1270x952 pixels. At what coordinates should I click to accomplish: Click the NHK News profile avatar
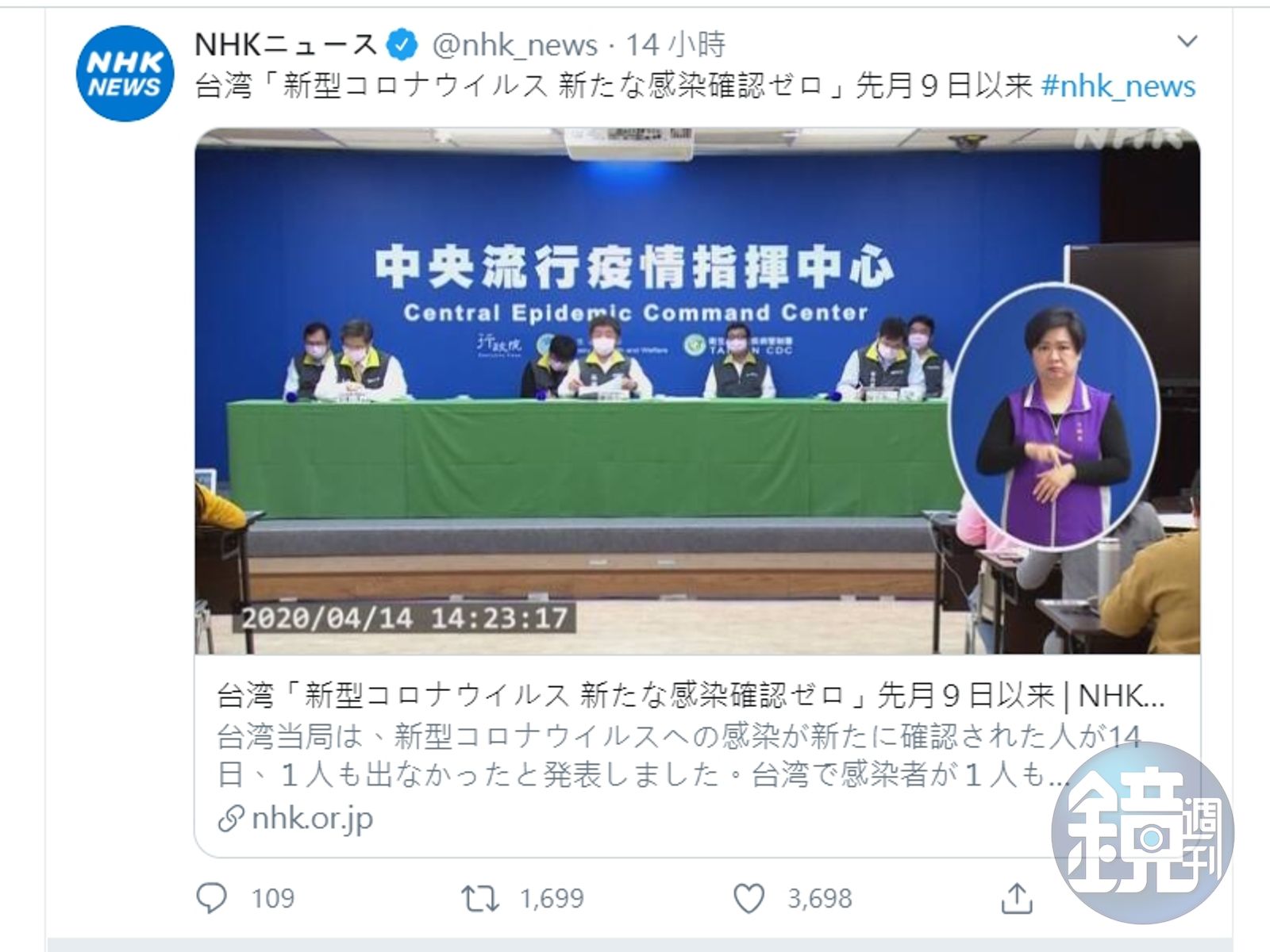tap(125, 73)
